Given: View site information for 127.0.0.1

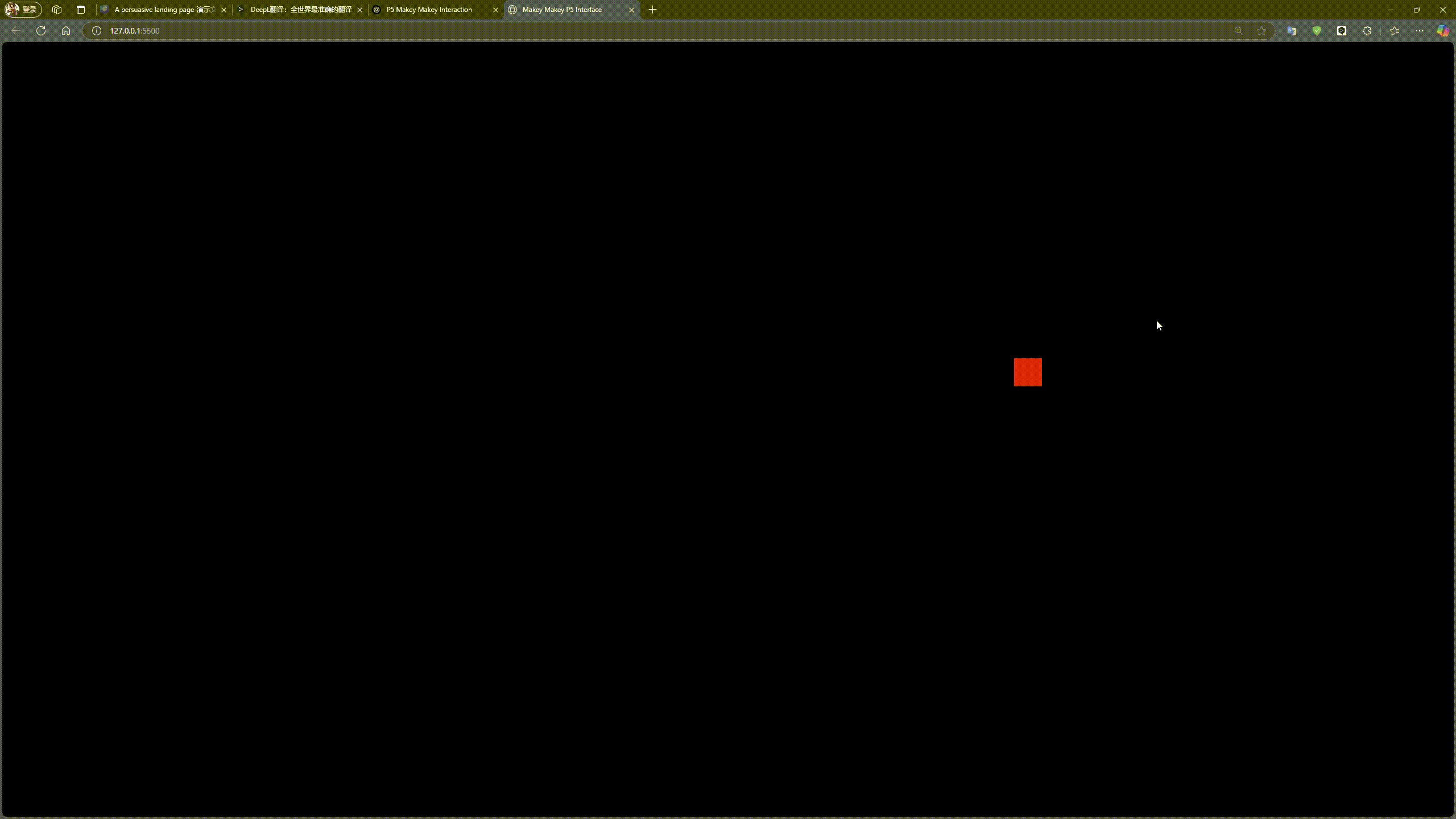Looking at the screenshot, I should tap(97, 31).
